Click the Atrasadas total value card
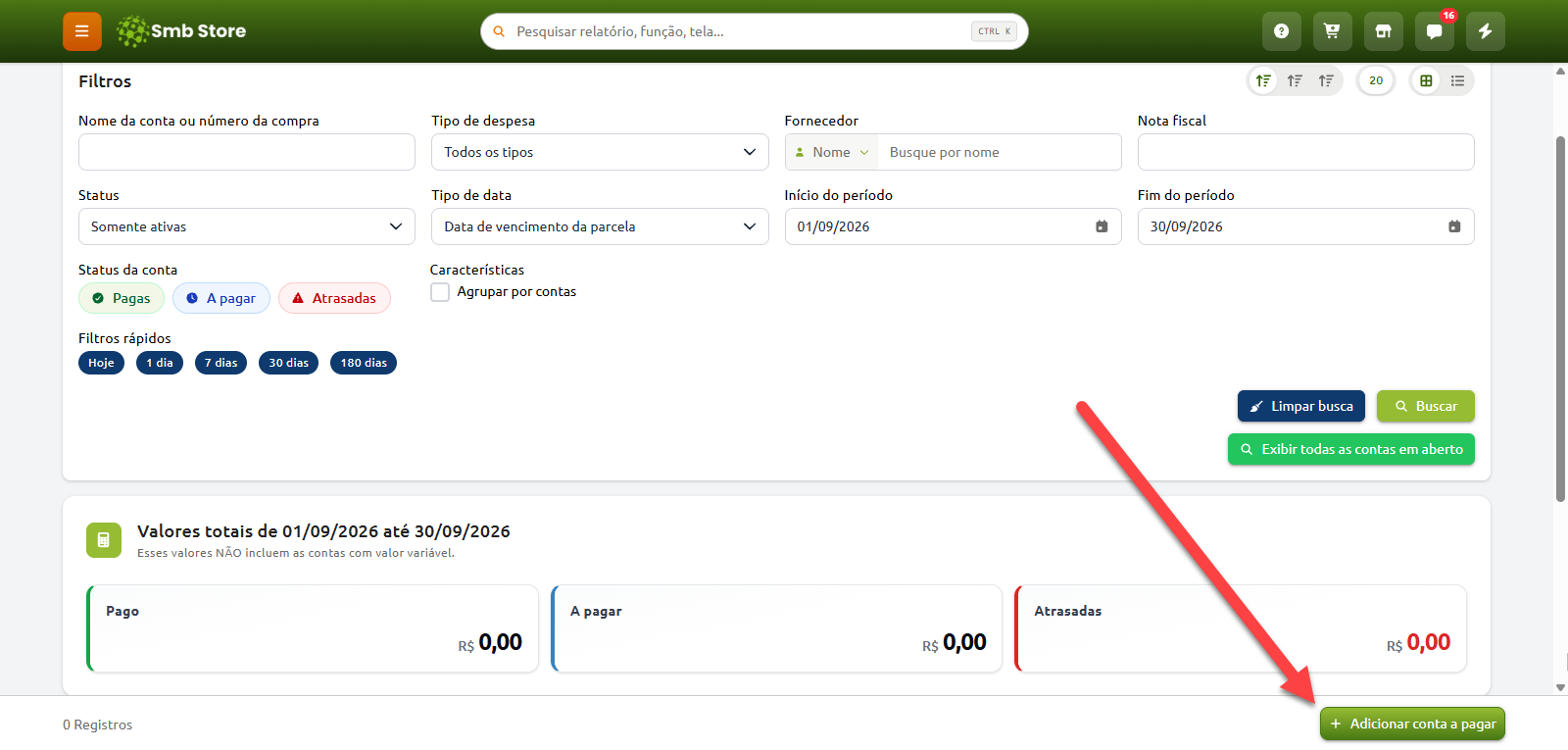This screenshot has height=750, width=1568. pyautogui.click(x=1241, y=628)
